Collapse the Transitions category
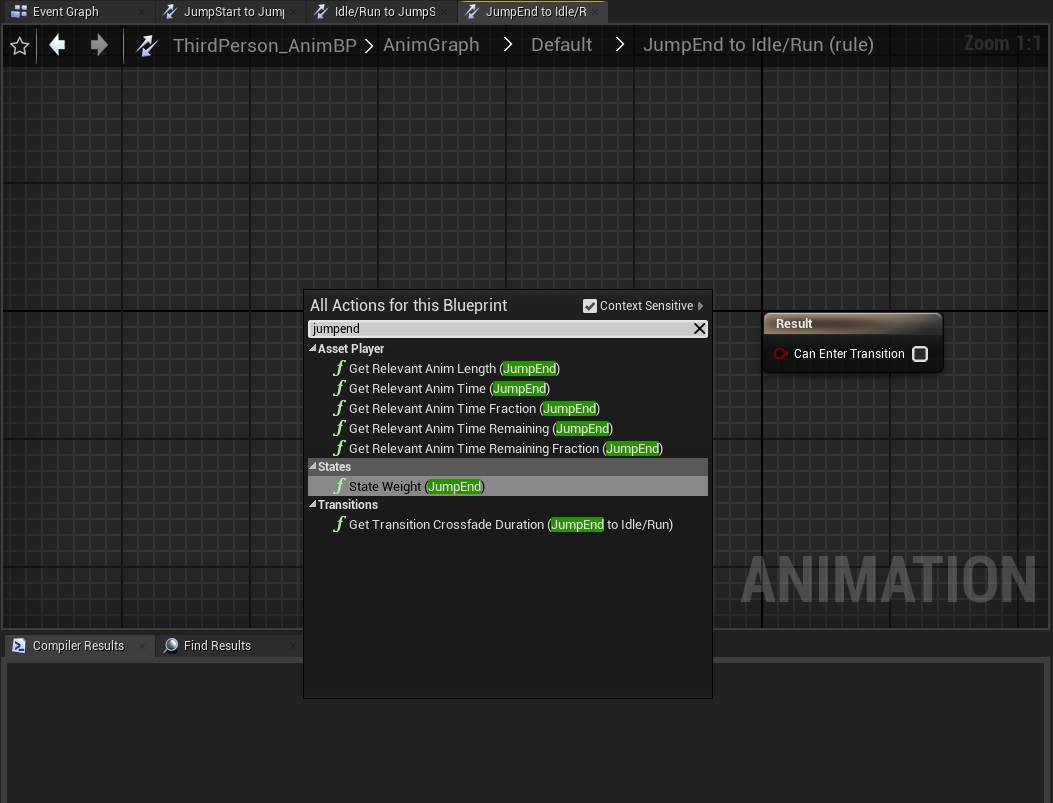This screenshot has height=803, width=1053. click(313, 504)
